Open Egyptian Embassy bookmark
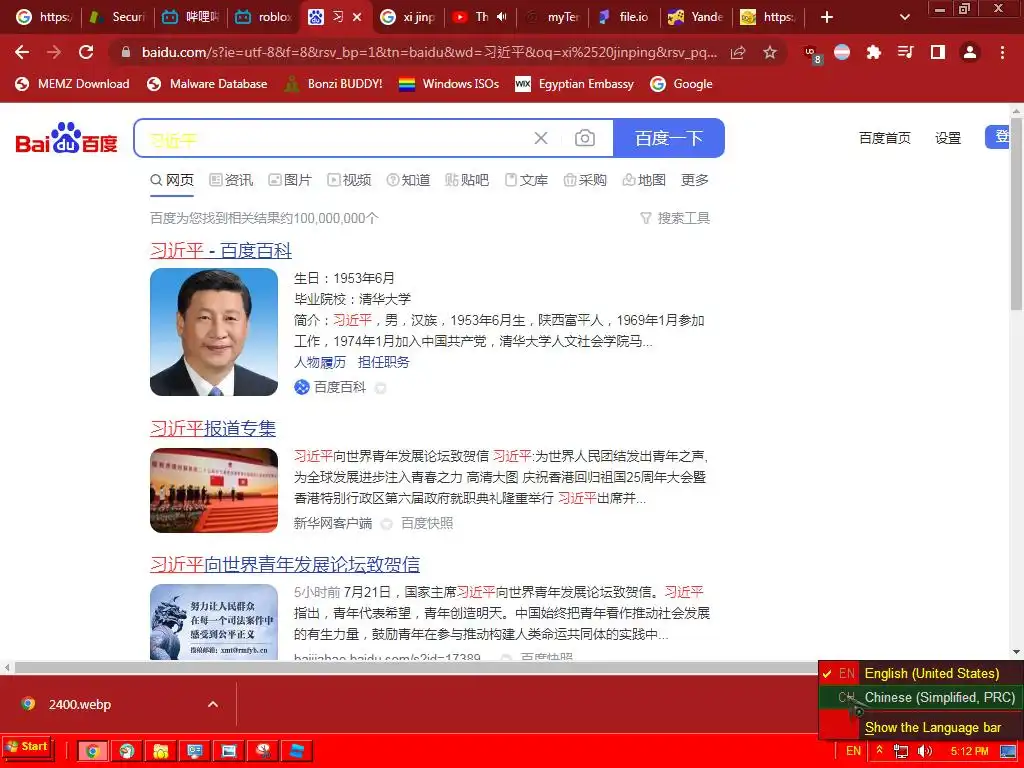This screenshot has width=1024, height=768. click(574, 84)
